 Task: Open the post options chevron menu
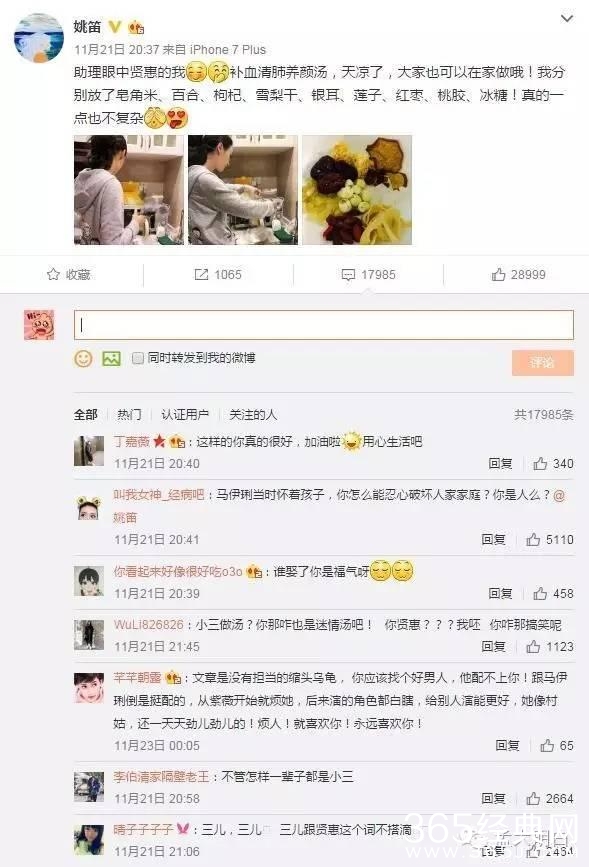(x=567, y=19)
